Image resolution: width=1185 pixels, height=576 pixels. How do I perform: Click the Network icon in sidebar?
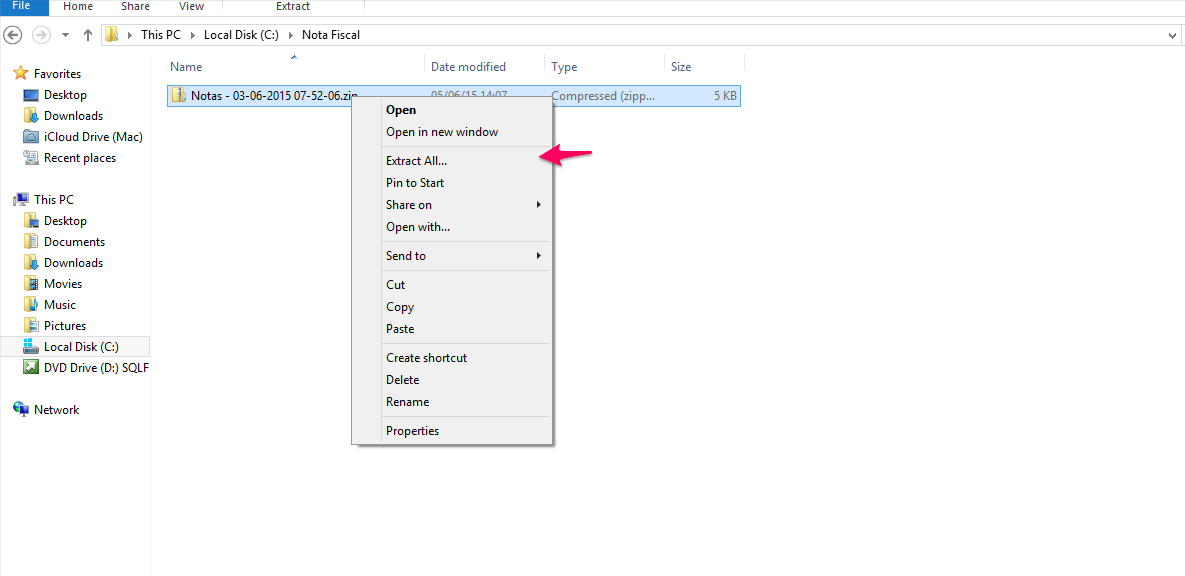(21, 409)
